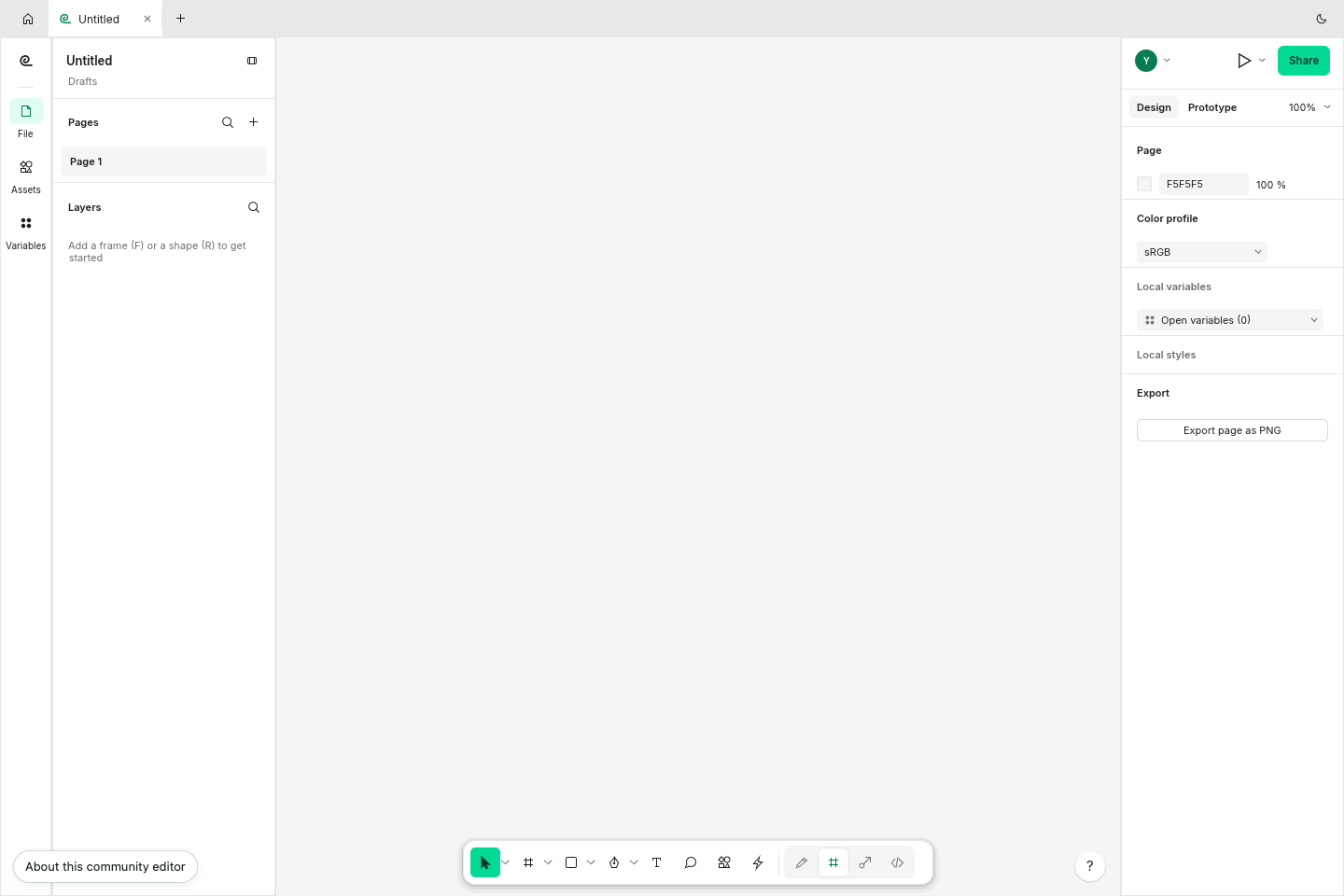Add a new page with plus icon
The height and width of the screenshot is (896, 1344).
253,122
